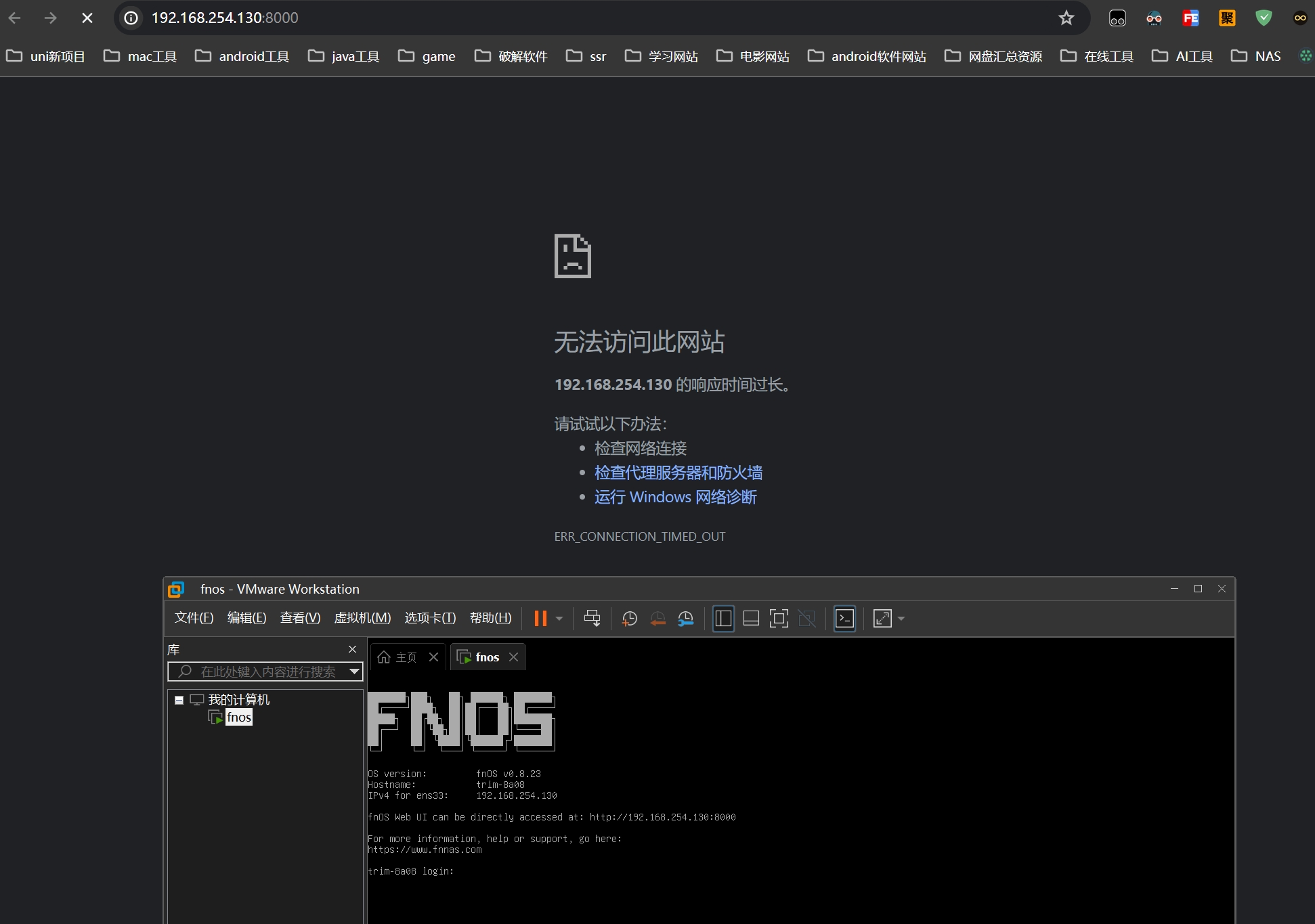The height and width of the screenshot is (924, 1315).
Task: Collapse the 我的计算机 tree node
Action: [x=179, y=700]
